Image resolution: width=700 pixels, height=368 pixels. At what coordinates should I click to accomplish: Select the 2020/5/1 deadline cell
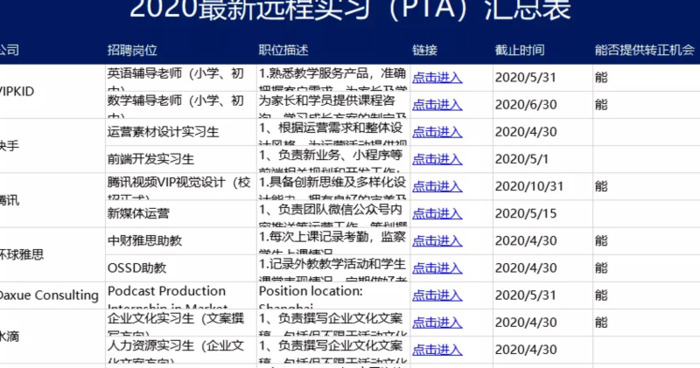(x=543, y=160)
